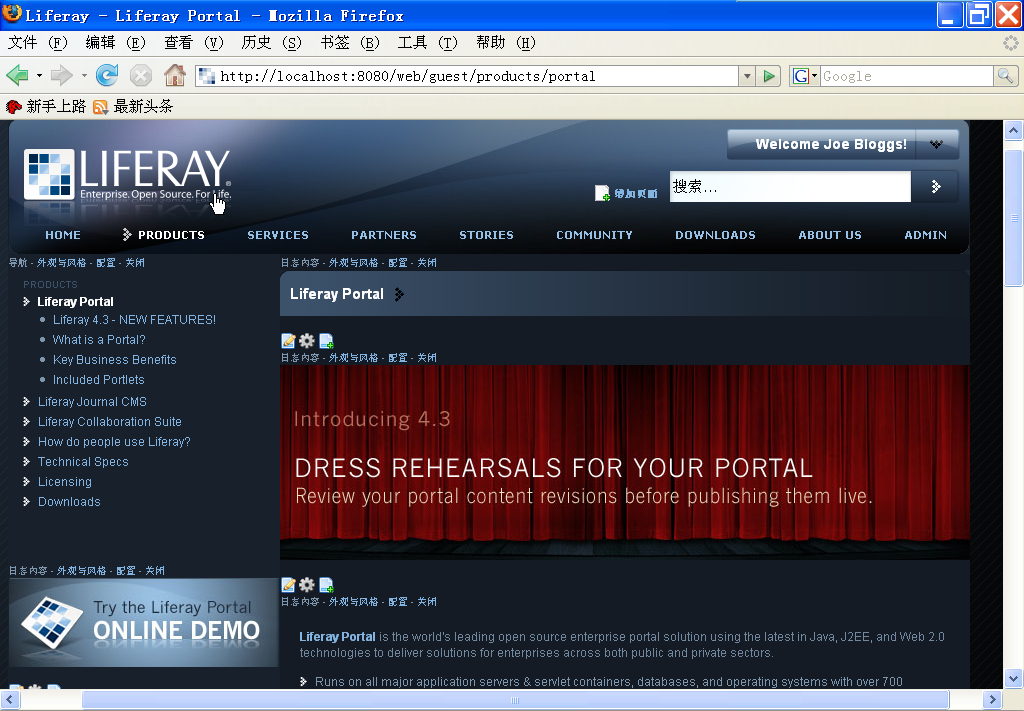Click the Try Liferay Portal Online Demo banner

click(x=143, y=622)
